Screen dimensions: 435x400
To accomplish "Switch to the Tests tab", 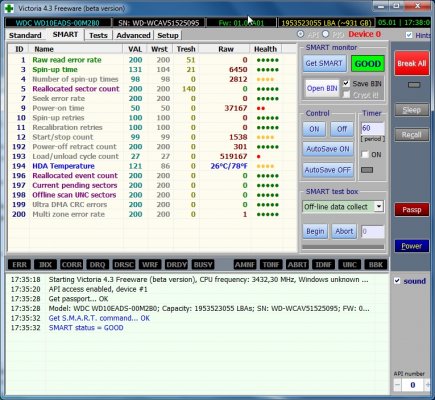I will coord(98,35).
